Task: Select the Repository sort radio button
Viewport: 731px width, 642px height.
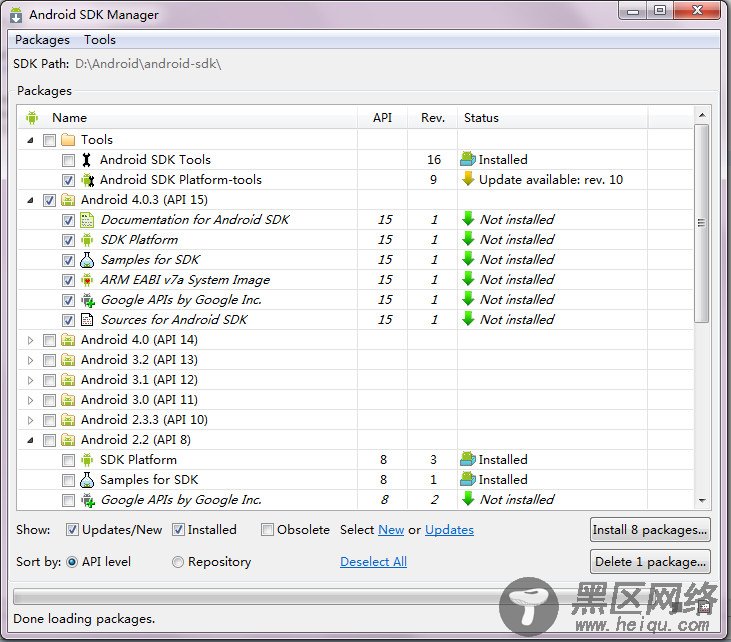Action: (178, 562)
